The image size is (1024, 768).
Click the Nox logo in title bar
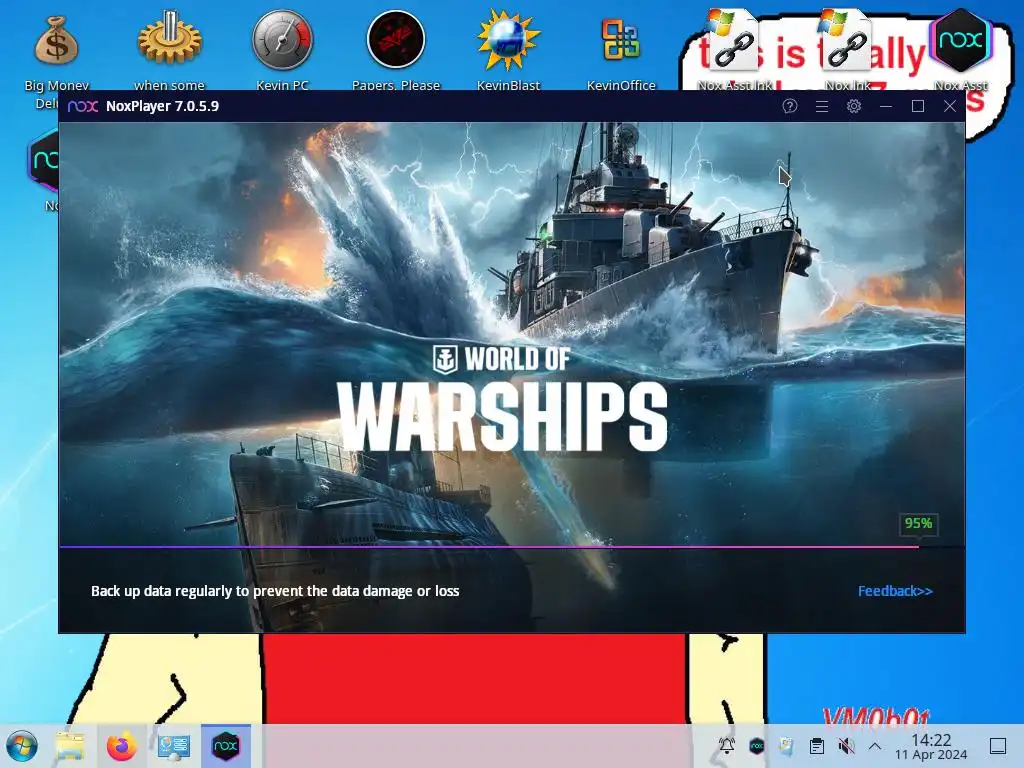[83, 106]
